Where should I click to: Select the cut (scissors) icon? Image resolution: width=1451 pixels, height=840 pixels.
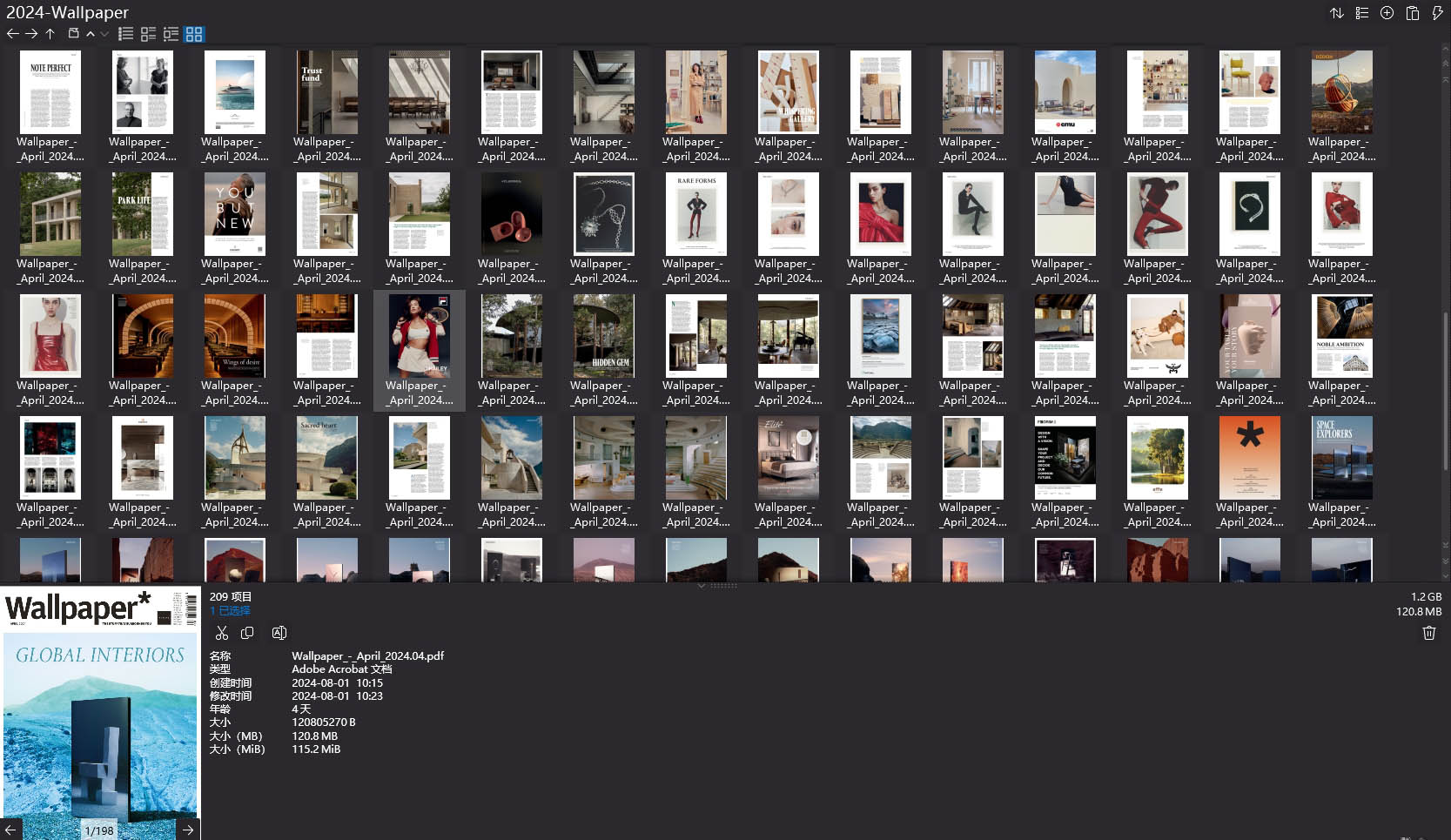222,633
